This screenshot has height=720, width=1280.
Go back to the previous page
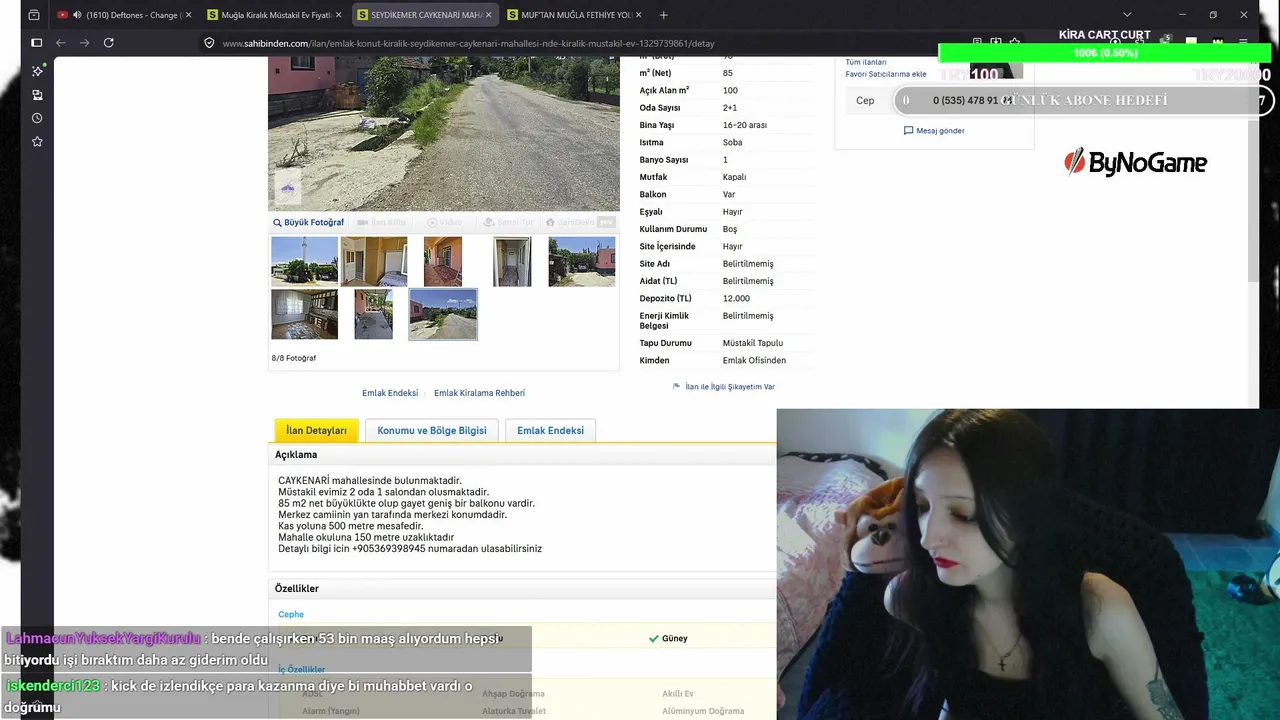point(61,43)
